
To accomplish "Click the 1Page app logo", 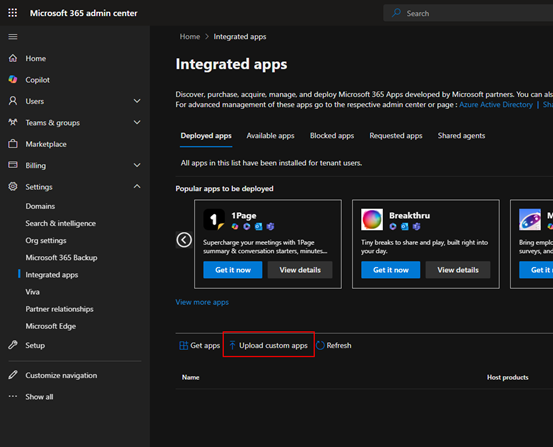I will [214, 219].
